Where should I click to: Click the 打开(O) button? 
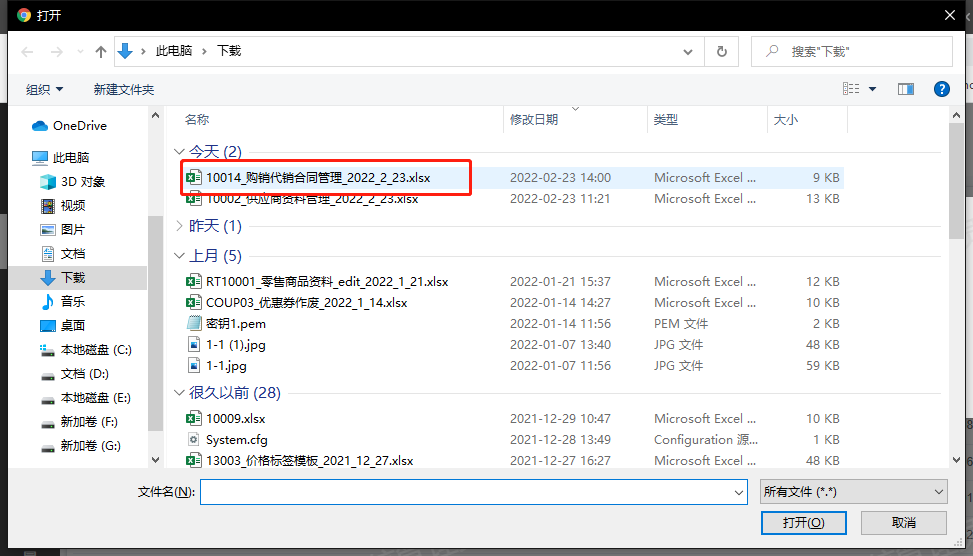[x=804, y=523]
